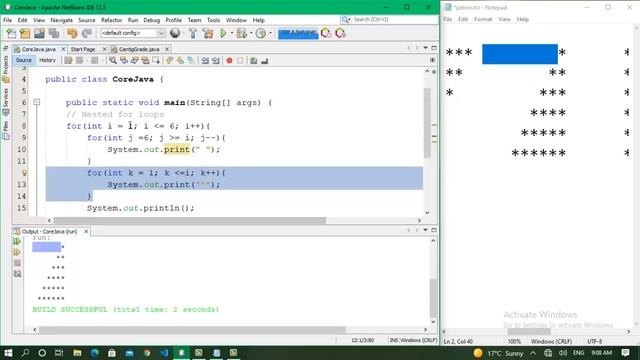Click the Start Macro Recording red icon
Screen dimensions: 640x360
click(229, 60)
